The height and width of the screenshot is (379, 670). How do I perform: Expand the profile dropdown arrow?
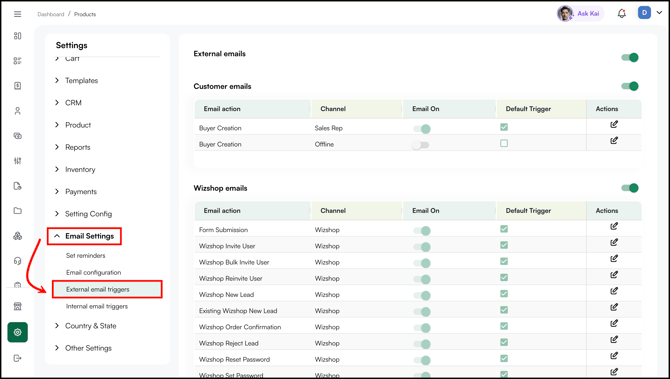click(659, 13)
